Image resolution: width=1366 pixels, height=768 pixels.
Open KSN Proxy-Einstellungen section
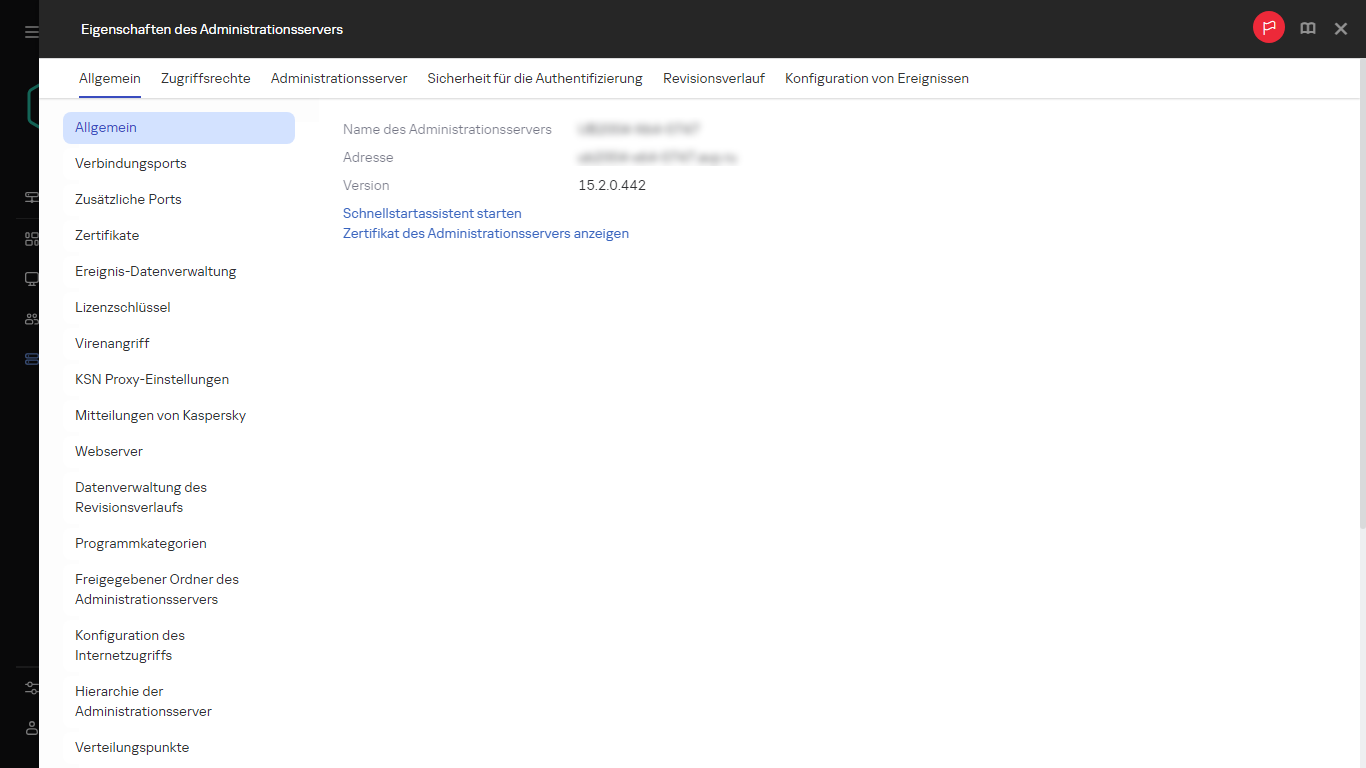pos(152,379)
